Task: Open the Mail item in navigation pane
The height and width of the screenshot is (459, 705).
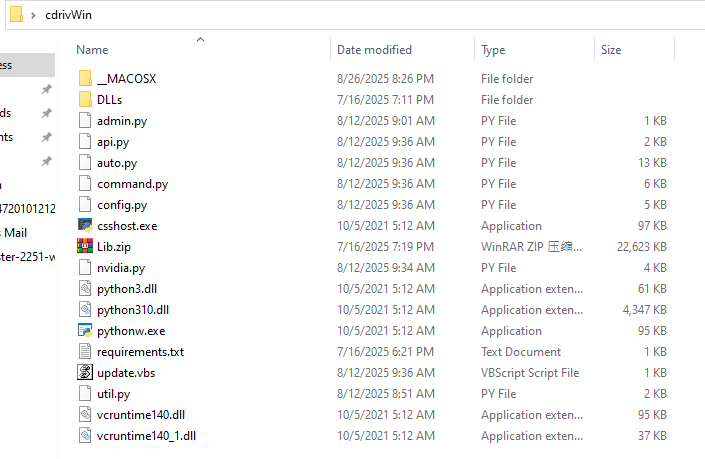Action: [12, 232]
